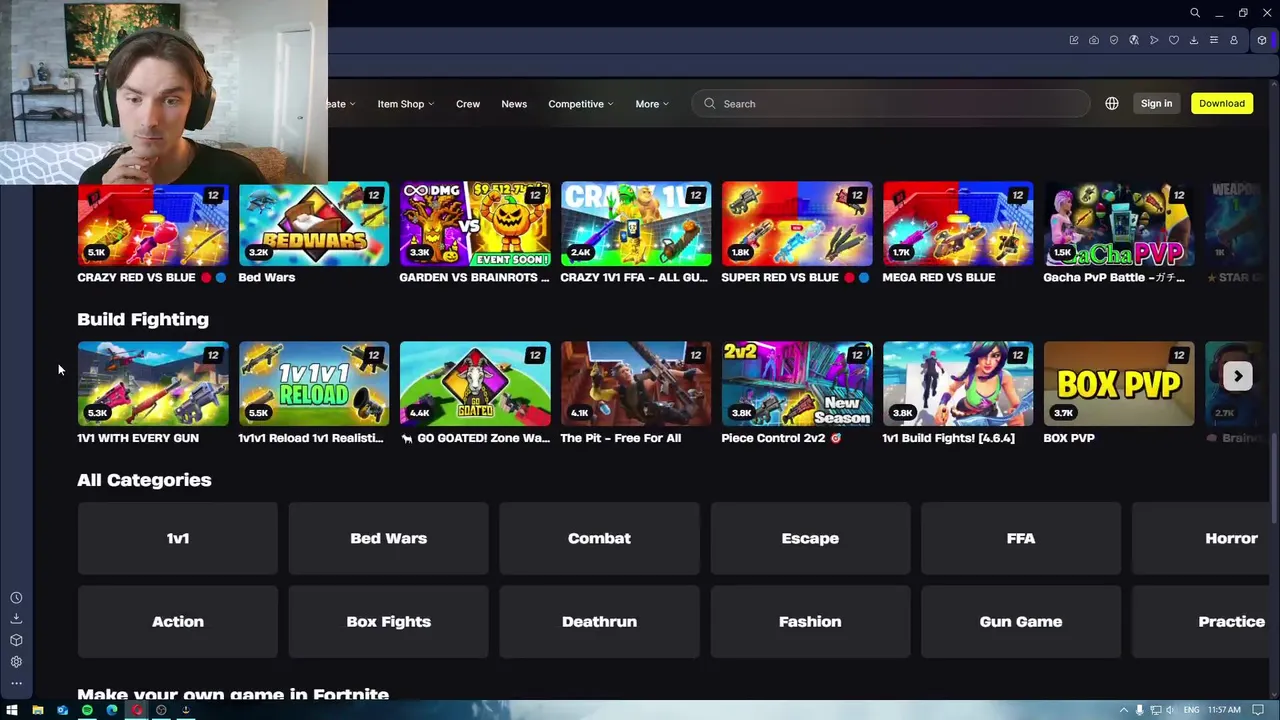
Task: Click the extensions cube icon at top right
Action: click(x=1262, y=40)
